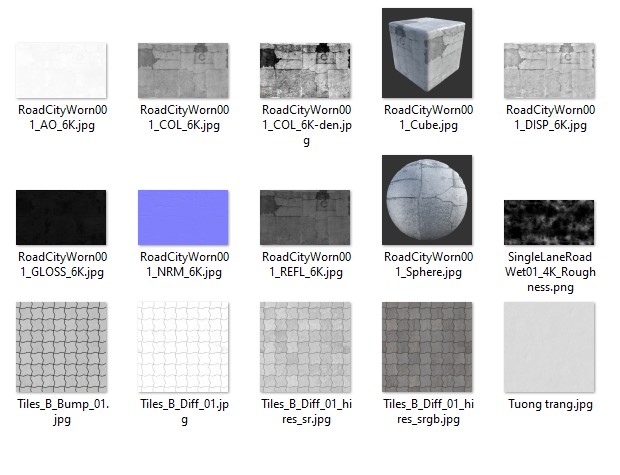Viewport: 620px width, 475px height.
Task: Select the Tiles_B_Diff_01_hires_sr.jpg thumbnail image
Action: point(305,347)
